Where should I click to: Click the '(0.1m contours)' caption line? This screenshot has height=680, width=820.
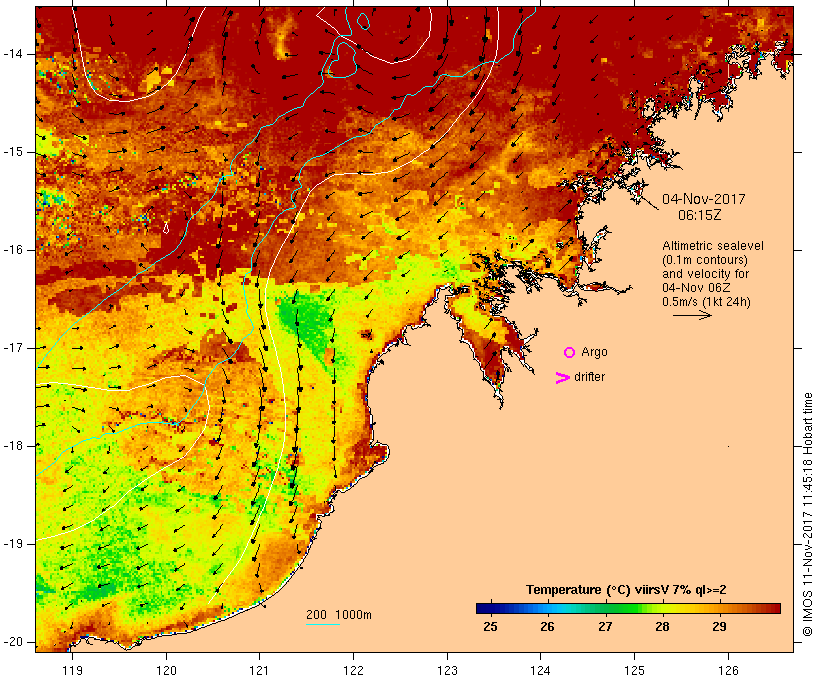(x=705, y=260)
